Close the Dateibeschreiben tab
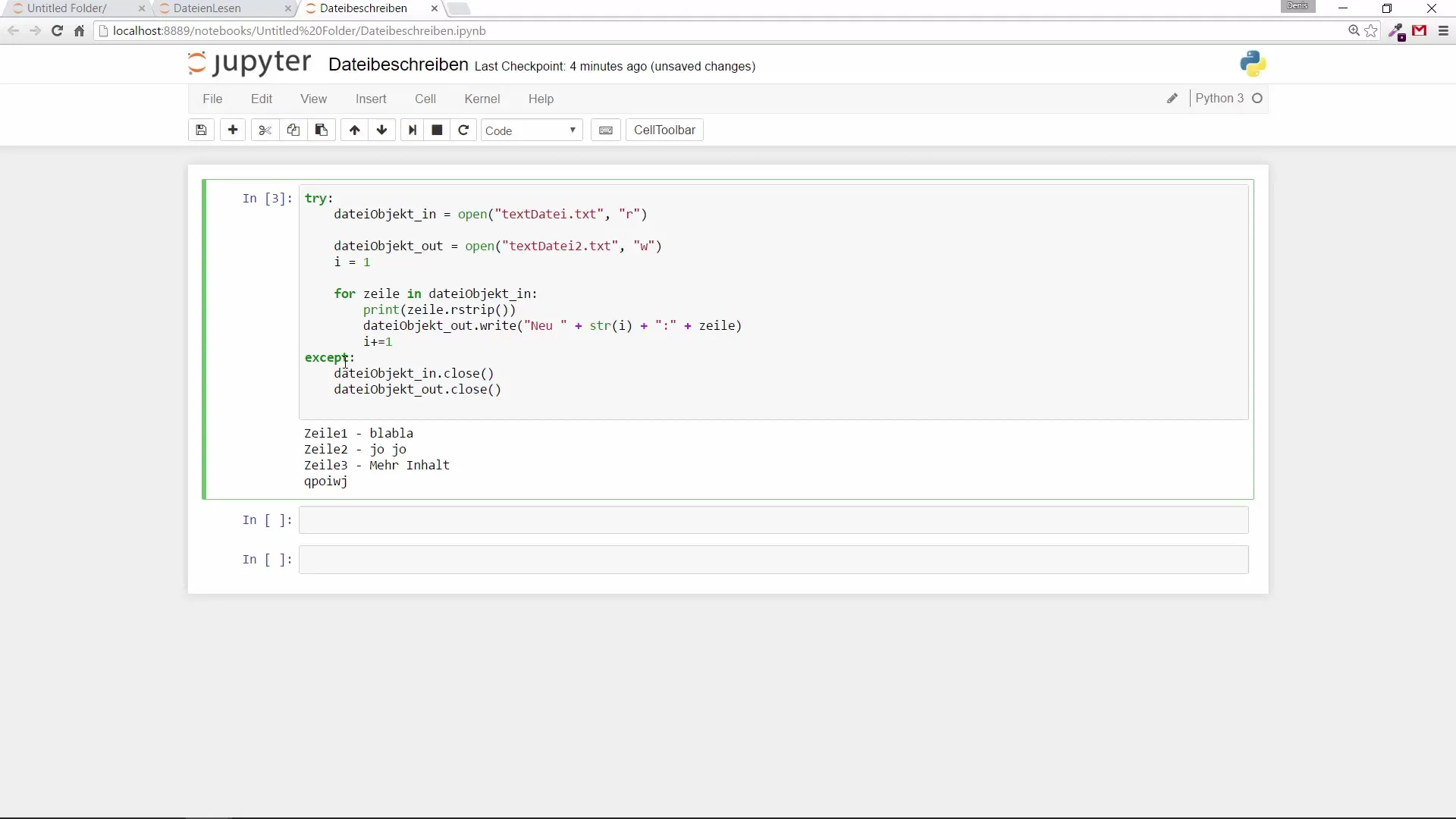 click(x=434, y=8)
